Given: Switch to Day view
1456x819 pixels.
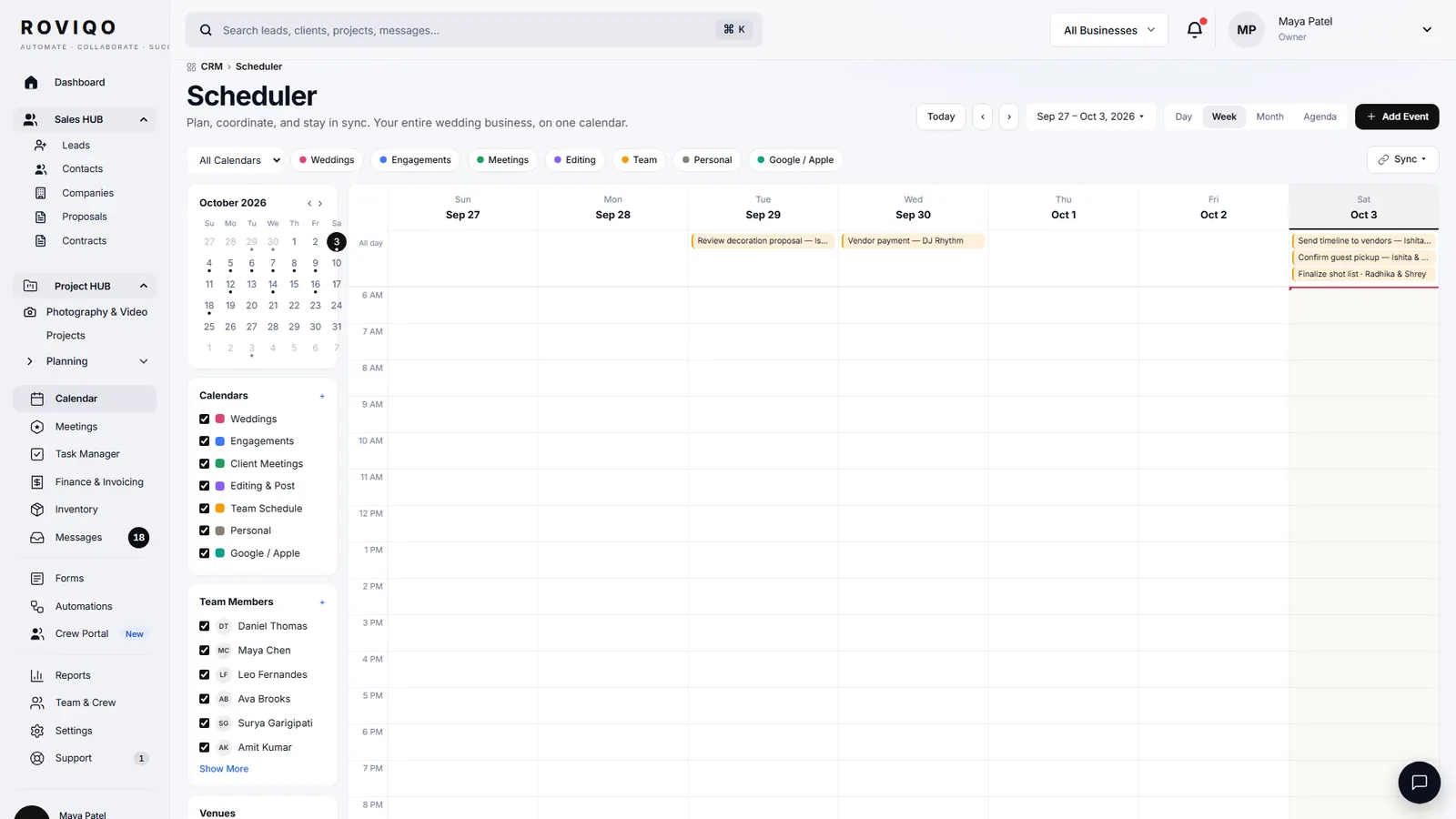Looking at the screenshot, I should coord(1183,116).
